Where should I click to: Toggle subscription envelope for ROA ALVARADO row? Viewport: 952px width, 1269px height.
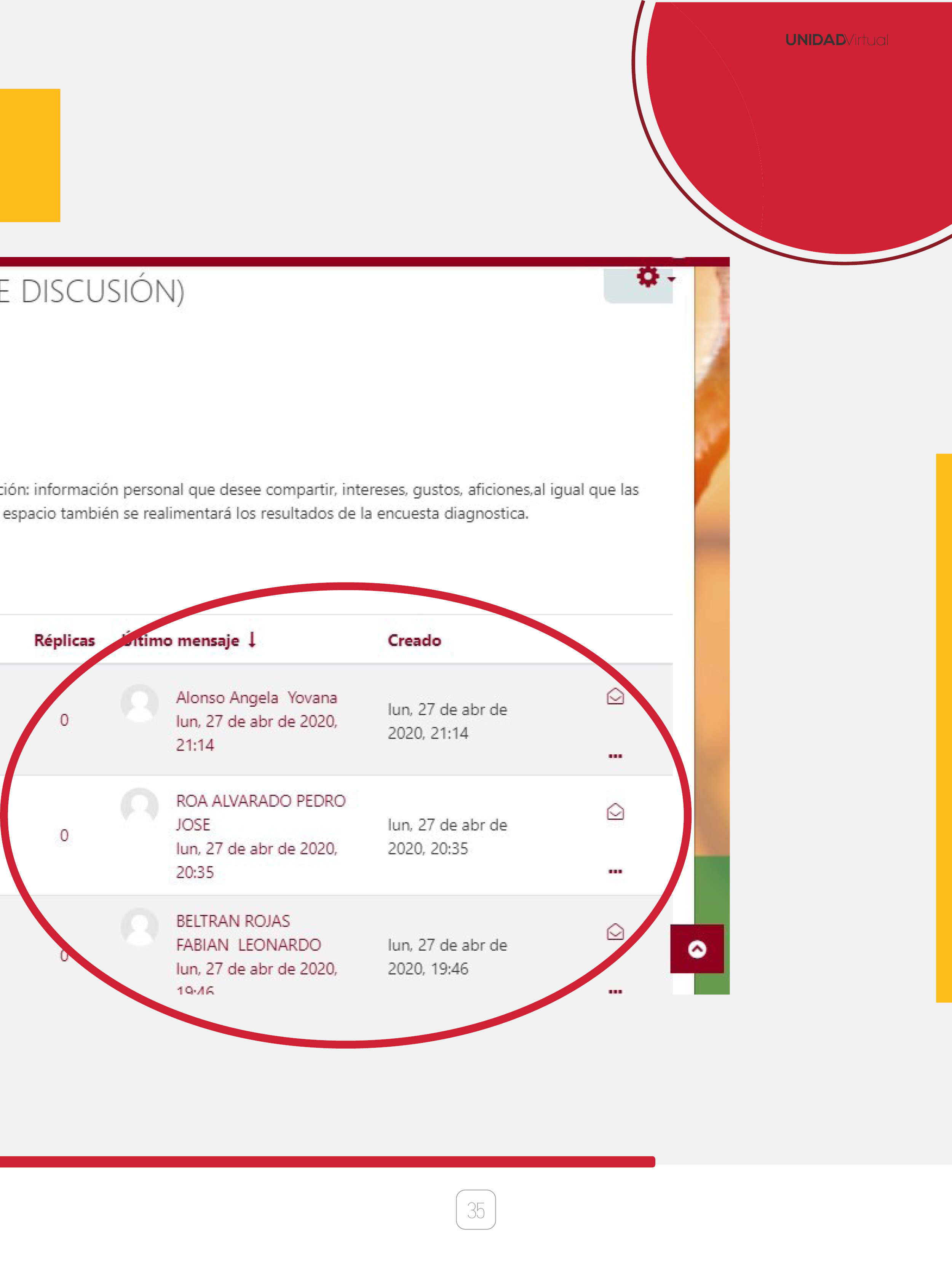615,811
